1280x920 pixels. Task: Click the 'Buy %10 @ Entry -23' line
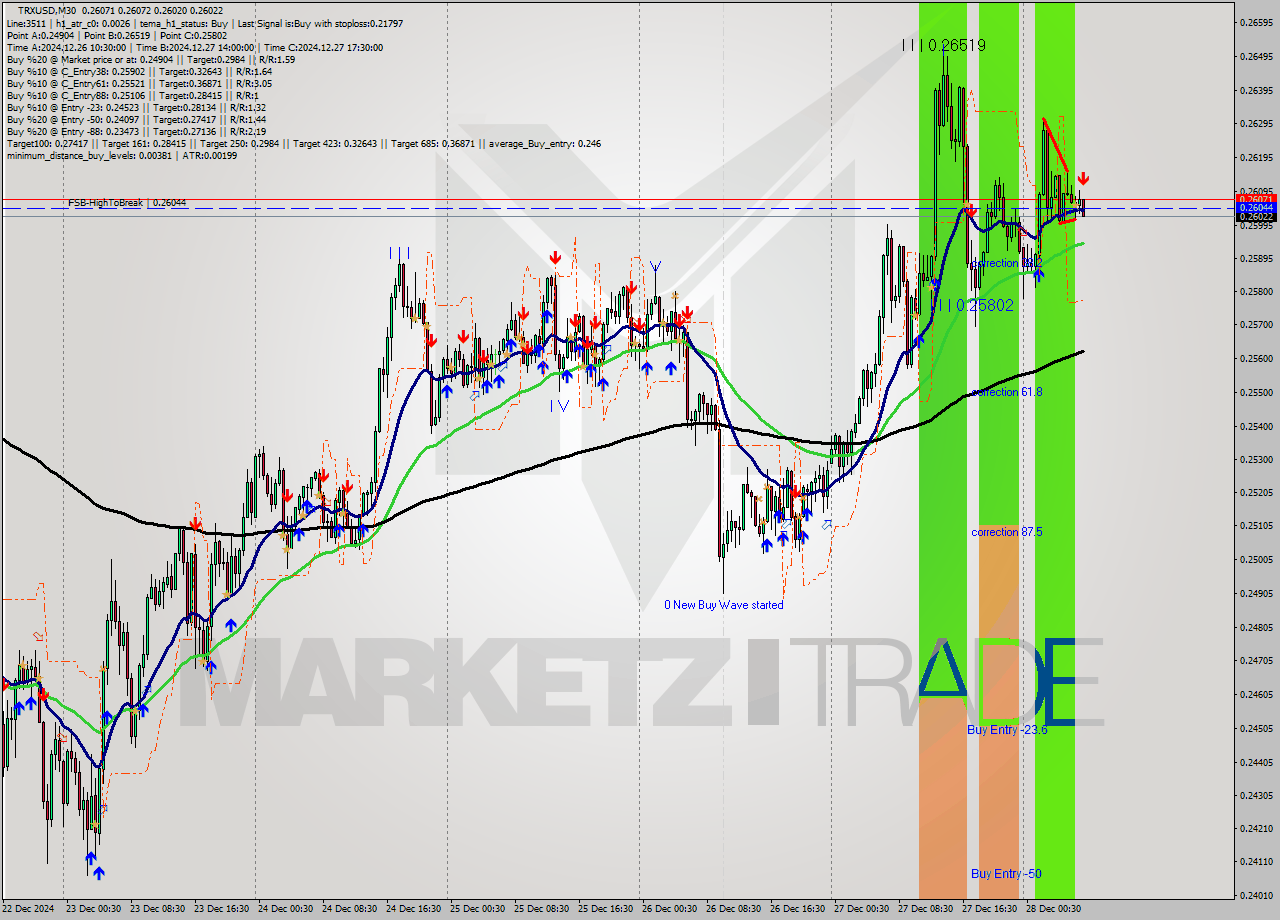pyautogui.click(x=136, y=107)
